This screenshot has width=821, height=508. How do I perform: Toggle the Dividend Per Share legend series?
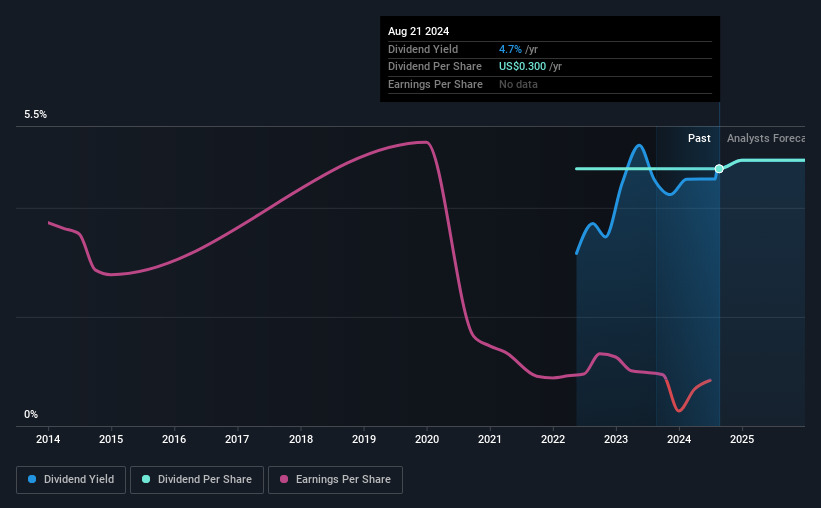point(197,480)
